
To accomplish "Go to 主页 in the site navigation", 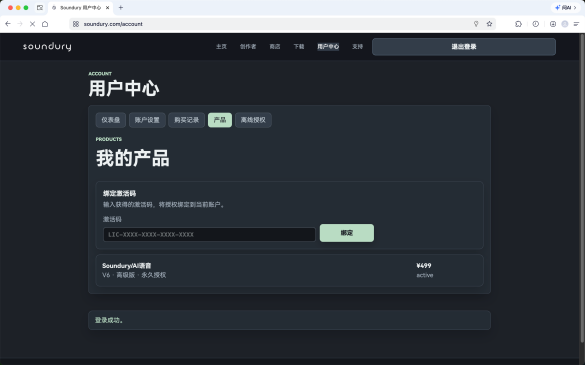I will coord(221,47).
